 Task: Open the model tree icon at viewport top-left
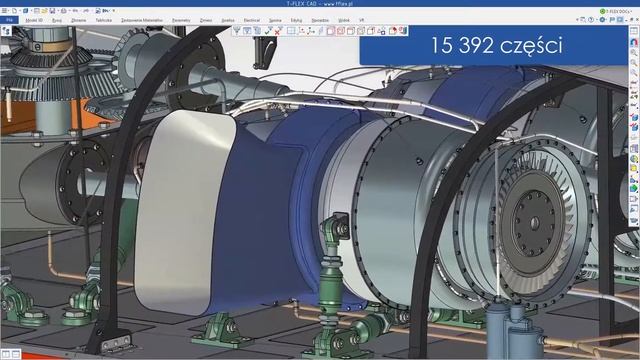click(6, 31)
